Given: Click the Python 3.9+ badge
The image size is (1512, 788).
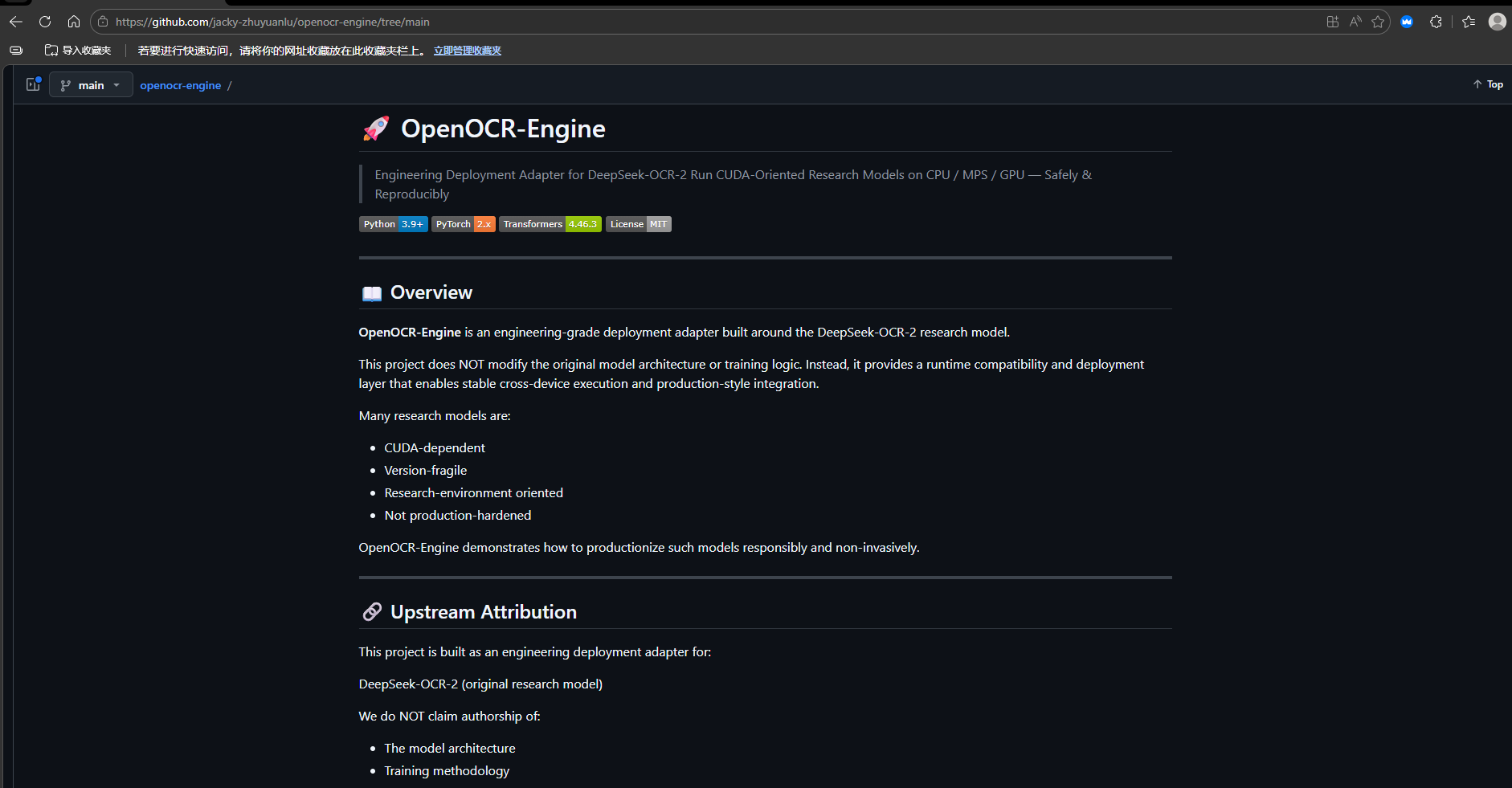Looking at the screenshot, I should click(x=393, y=224).
